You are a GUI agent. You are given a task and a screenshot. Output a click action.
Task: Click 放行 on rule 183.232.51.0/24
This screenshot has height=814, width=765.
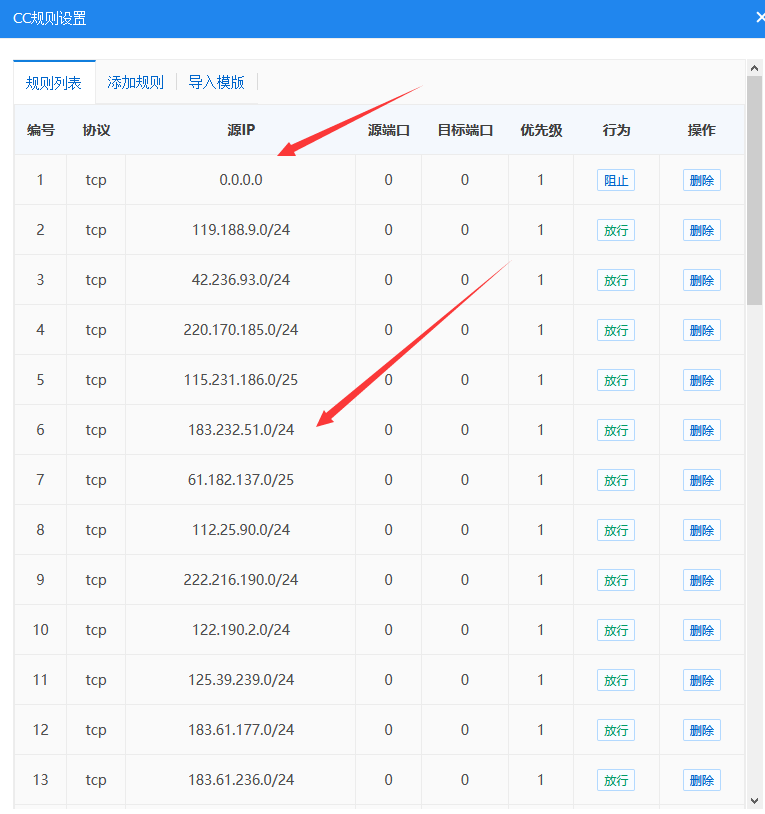click(x=616, y=431)
